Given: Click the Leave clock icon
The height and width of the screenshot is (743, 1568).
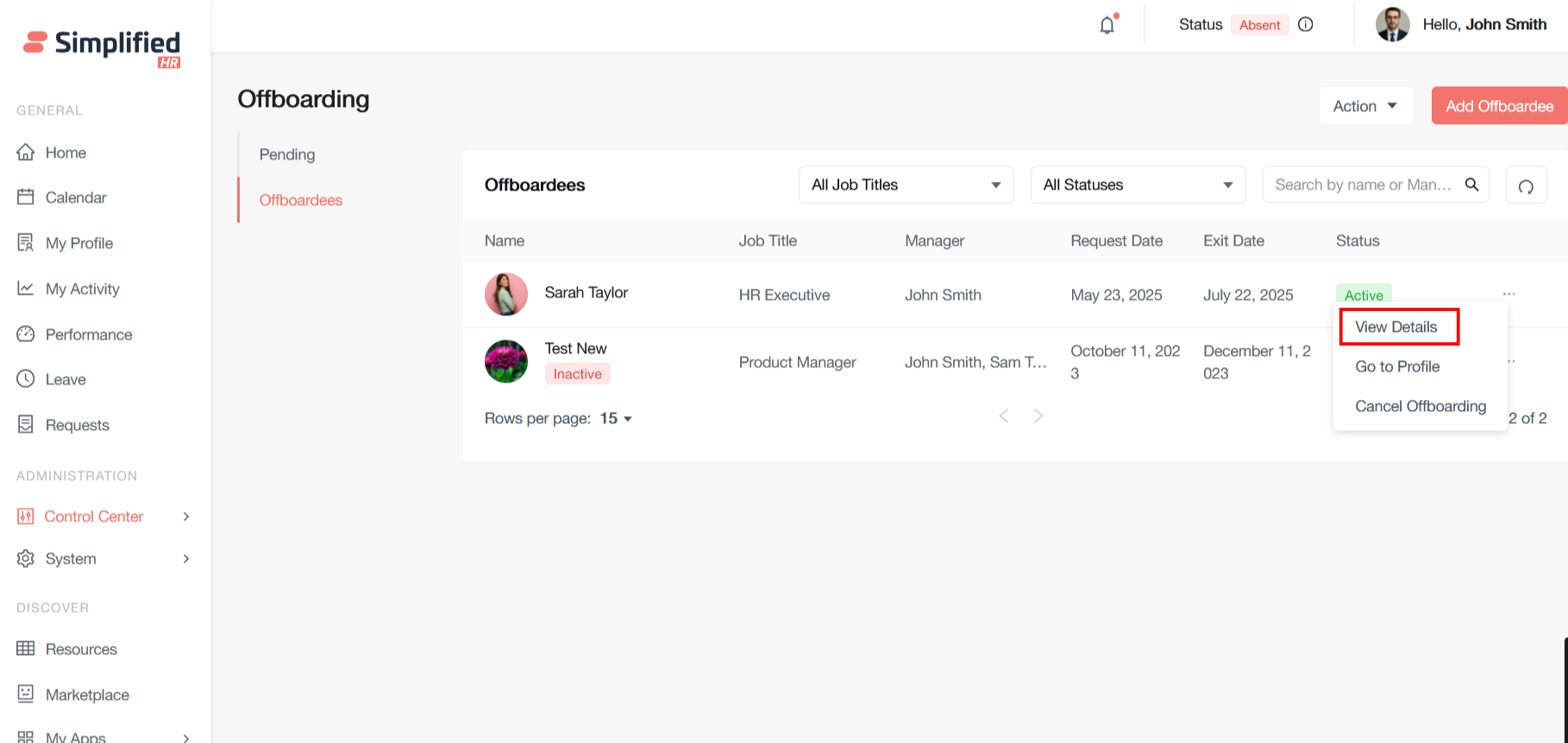Looking at the screenshot, I should pos(26,379).
